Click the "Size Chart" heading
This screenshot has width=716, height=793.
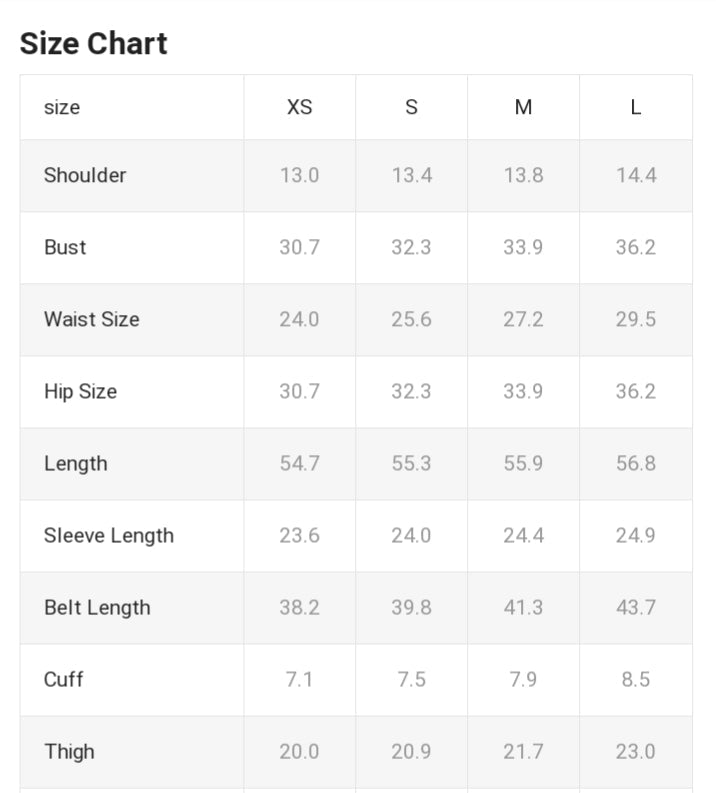[x=94, y=44]
